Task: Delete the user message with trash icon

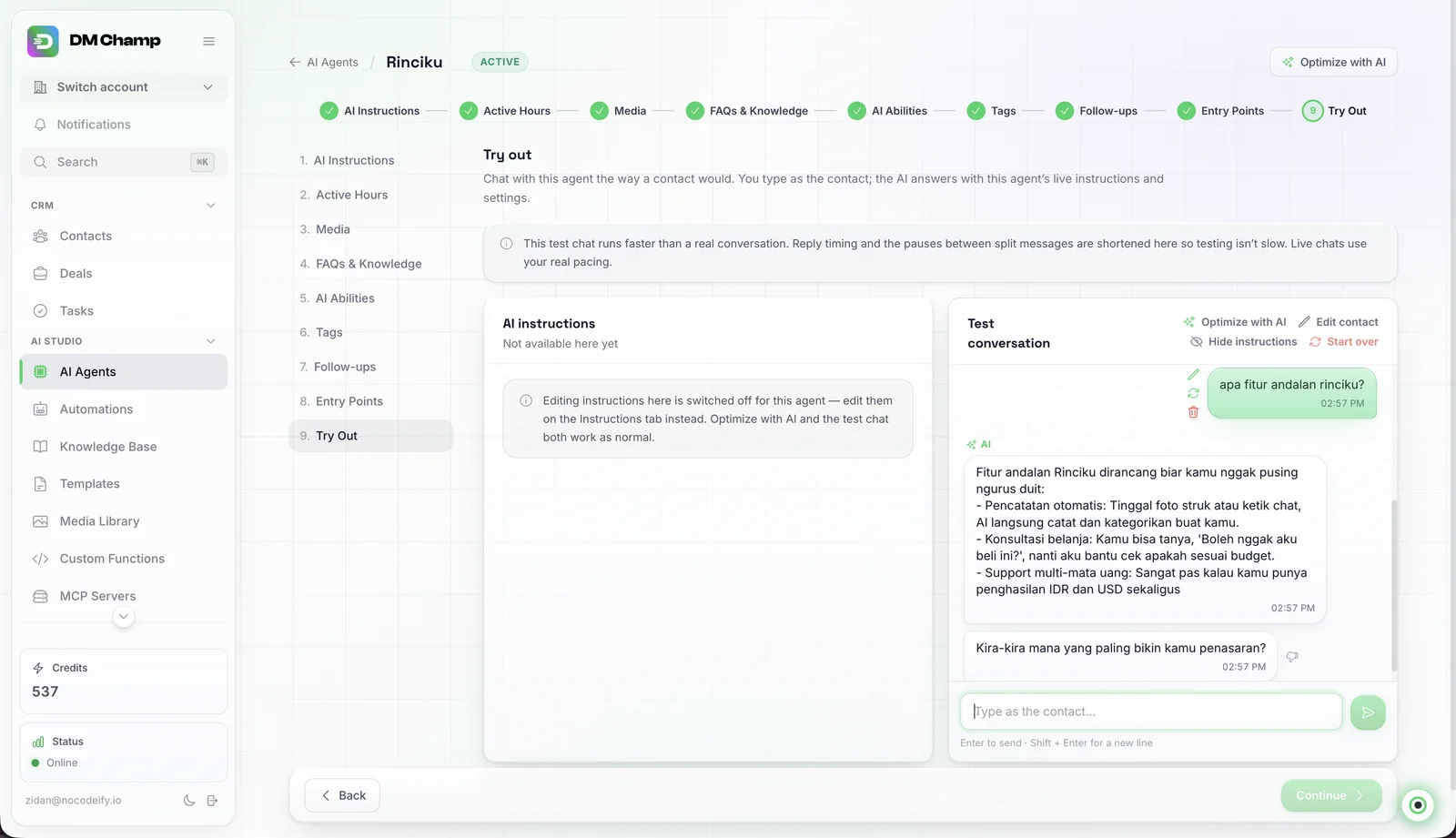Action: pos(1193,412)
